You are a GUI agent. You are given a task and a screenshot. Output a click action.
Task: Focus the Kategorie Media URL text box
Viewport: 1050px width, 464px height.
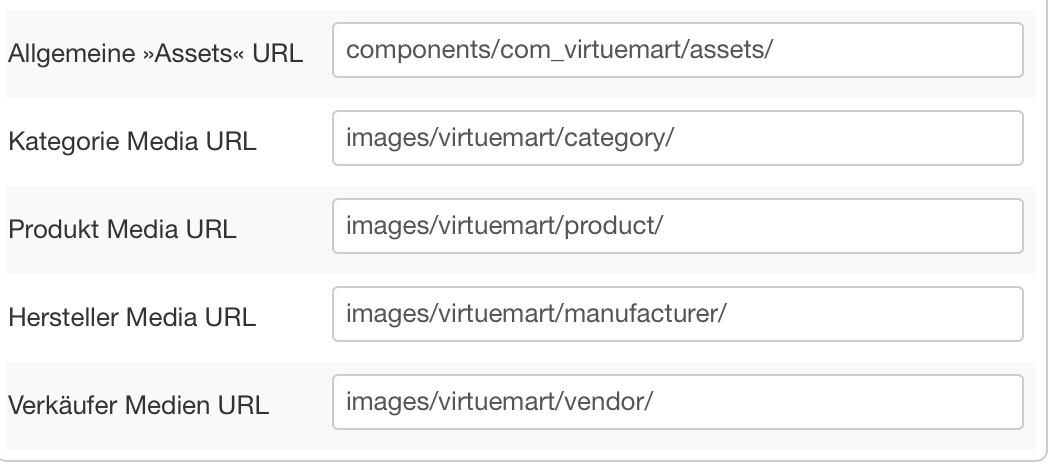click(677, 138)
